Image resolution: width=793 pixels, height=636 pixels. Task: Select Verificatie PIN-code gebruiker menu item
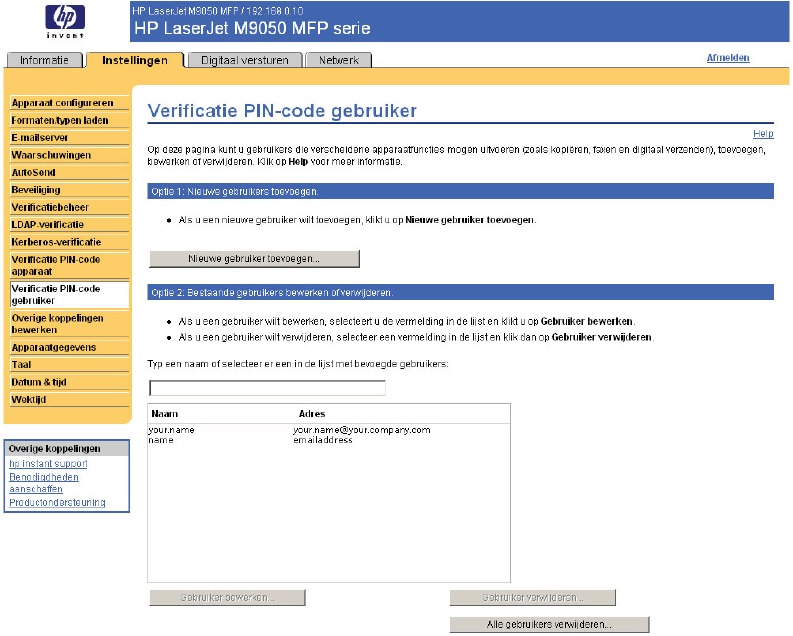tap(69, 295)
